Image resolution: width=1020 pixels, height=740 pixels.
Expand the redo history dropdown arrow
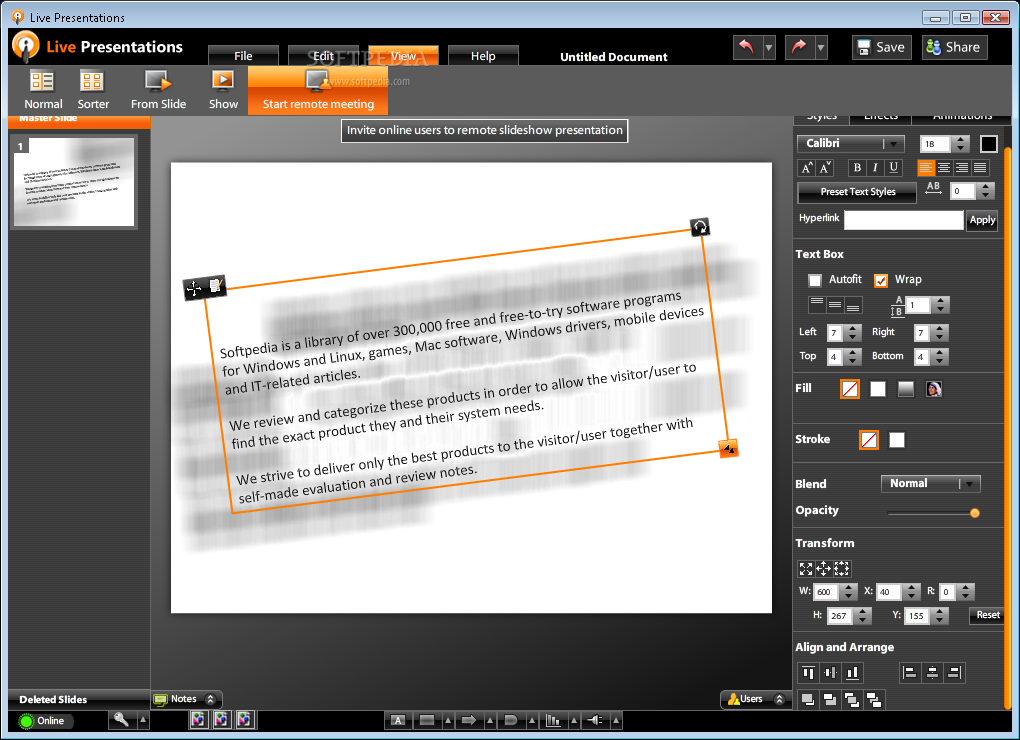click(x=821, y=47)
